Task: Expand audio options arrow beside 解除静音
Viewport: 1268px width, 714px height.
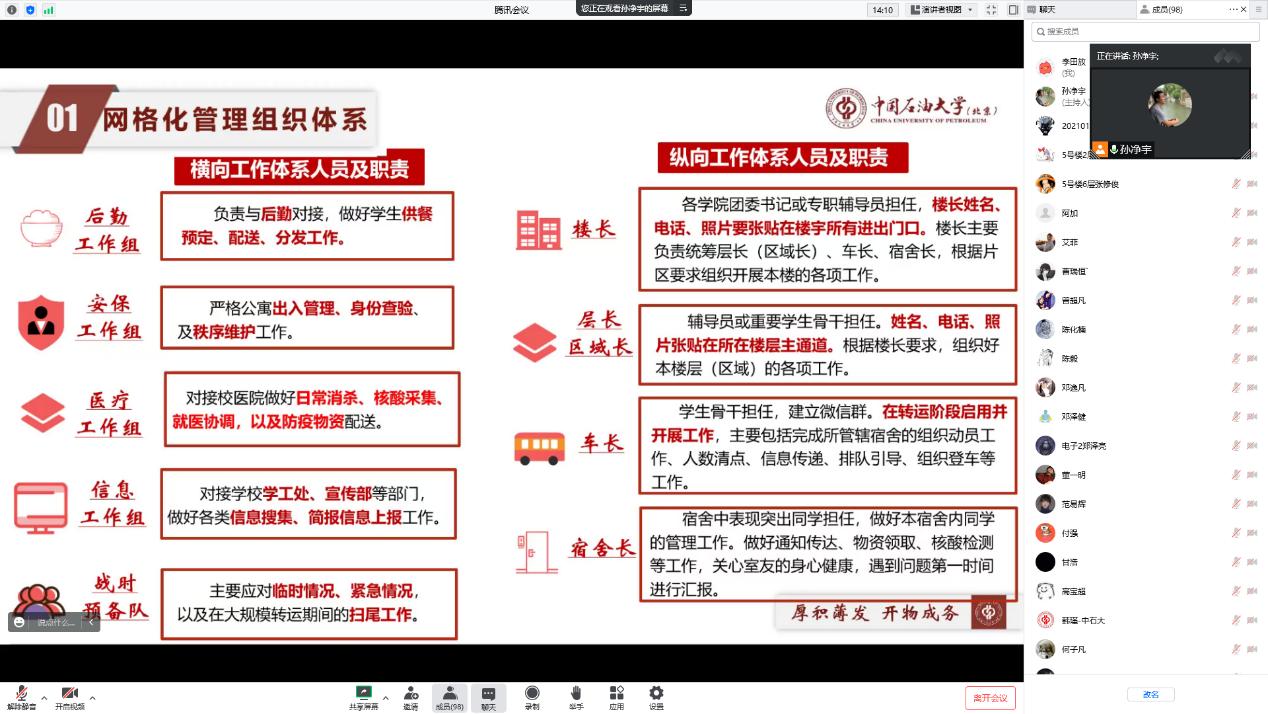Action: [x=44, y=698]
